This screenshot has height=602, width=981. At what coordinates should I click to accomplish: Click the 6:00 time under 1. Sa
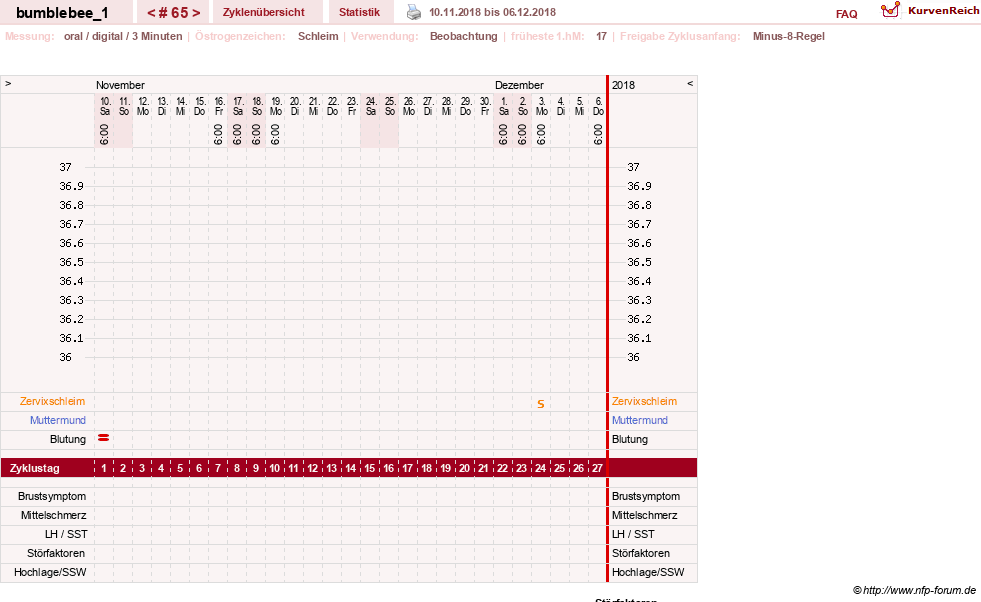[504, 135]
